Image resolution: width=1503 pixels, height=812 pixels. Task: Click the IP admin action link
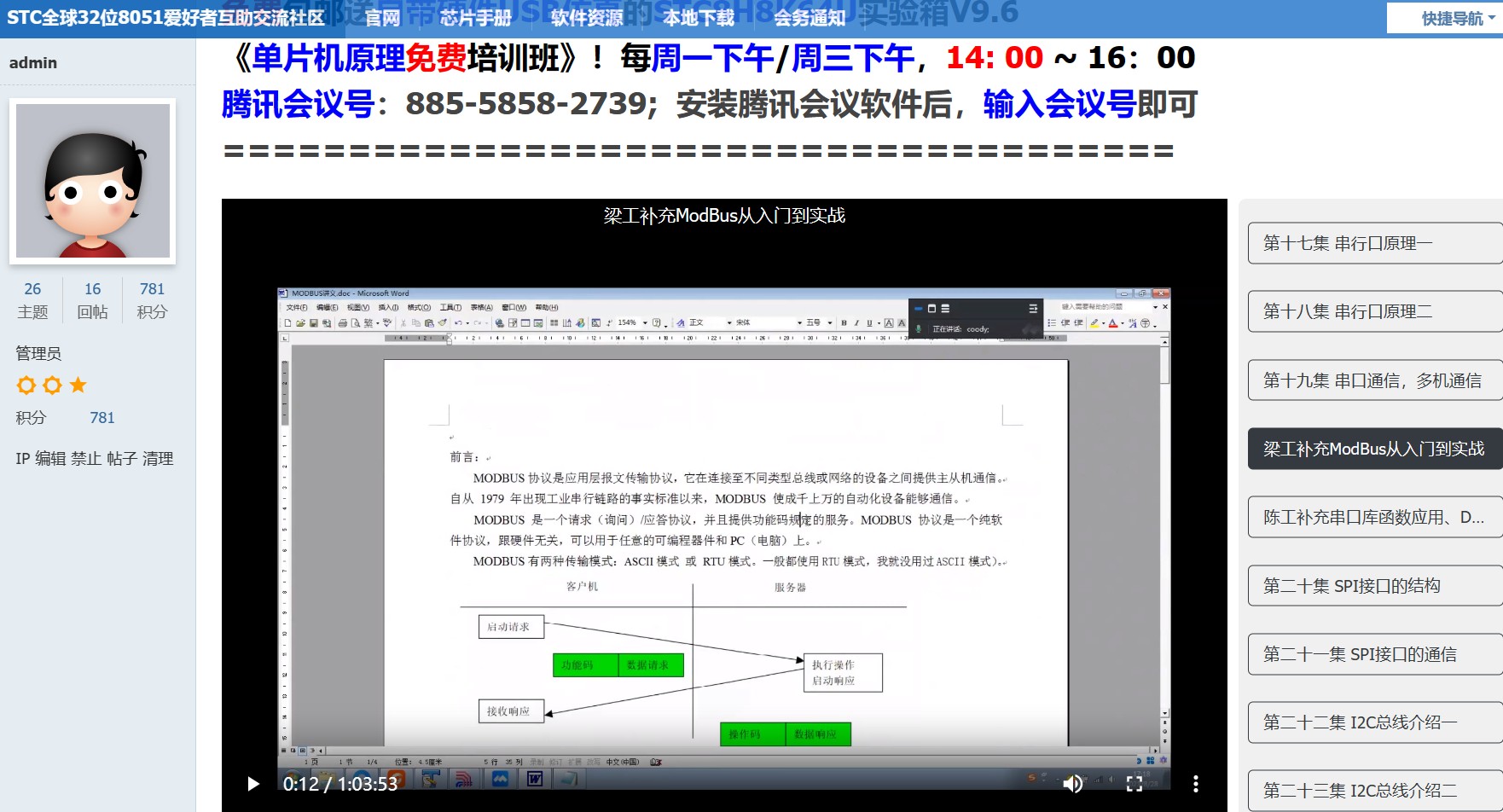pyautogui.click(x=22, y=459)
